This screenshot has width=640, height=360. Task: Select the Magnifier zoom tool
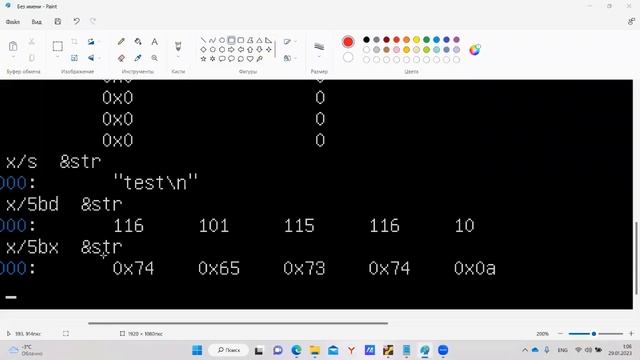(x=154, y=58)
